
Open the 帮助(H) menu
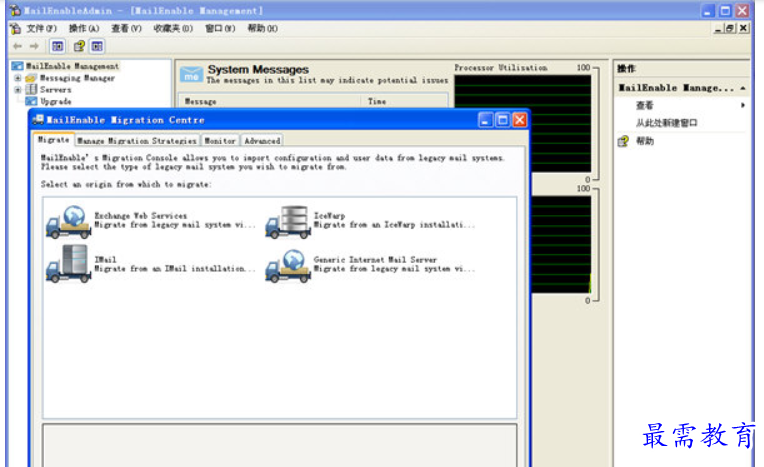[263, 28]
